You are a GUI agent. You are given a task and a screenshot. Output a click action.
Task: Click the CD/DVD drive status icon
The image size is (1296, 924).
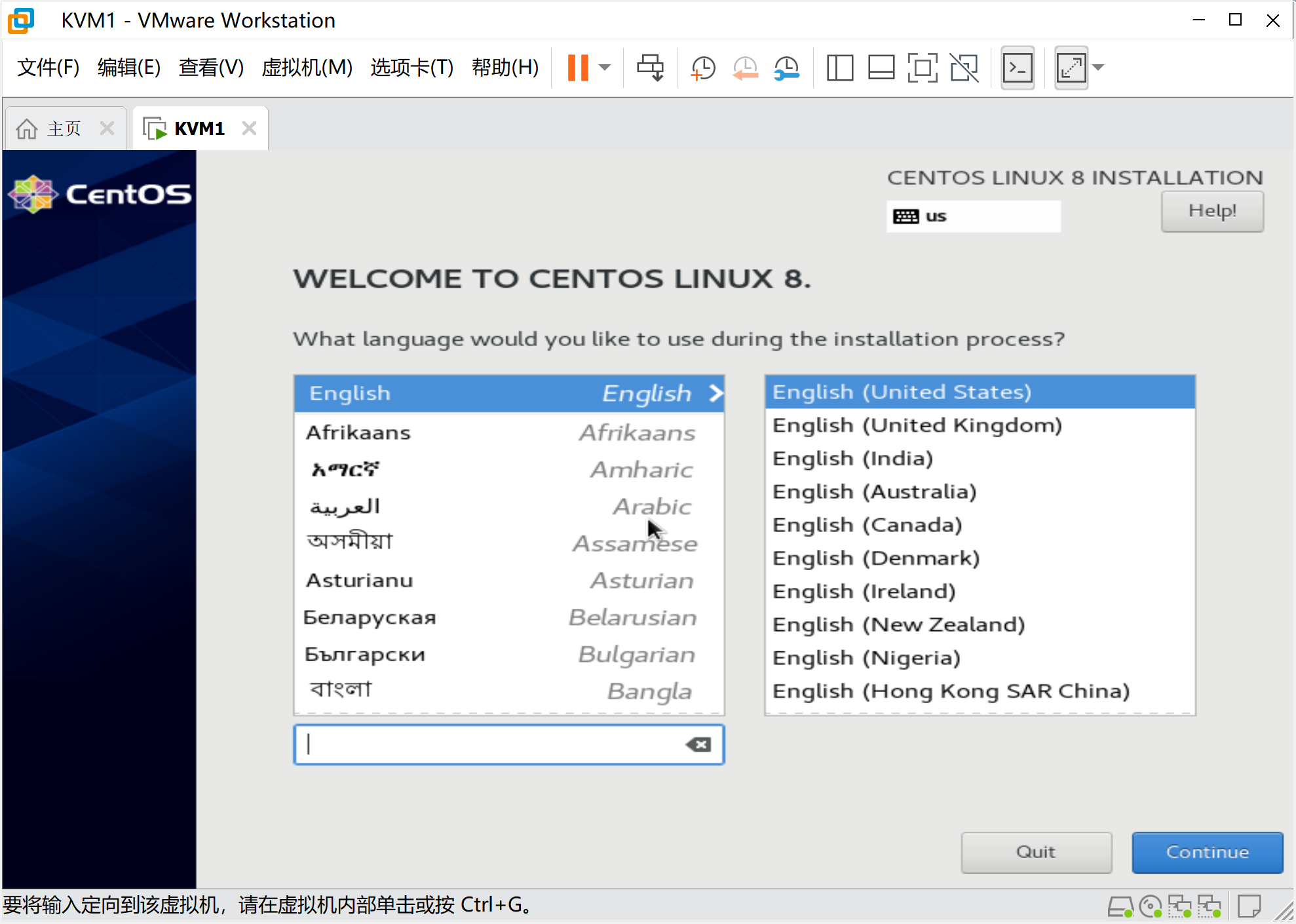(x=1150, y=907)
